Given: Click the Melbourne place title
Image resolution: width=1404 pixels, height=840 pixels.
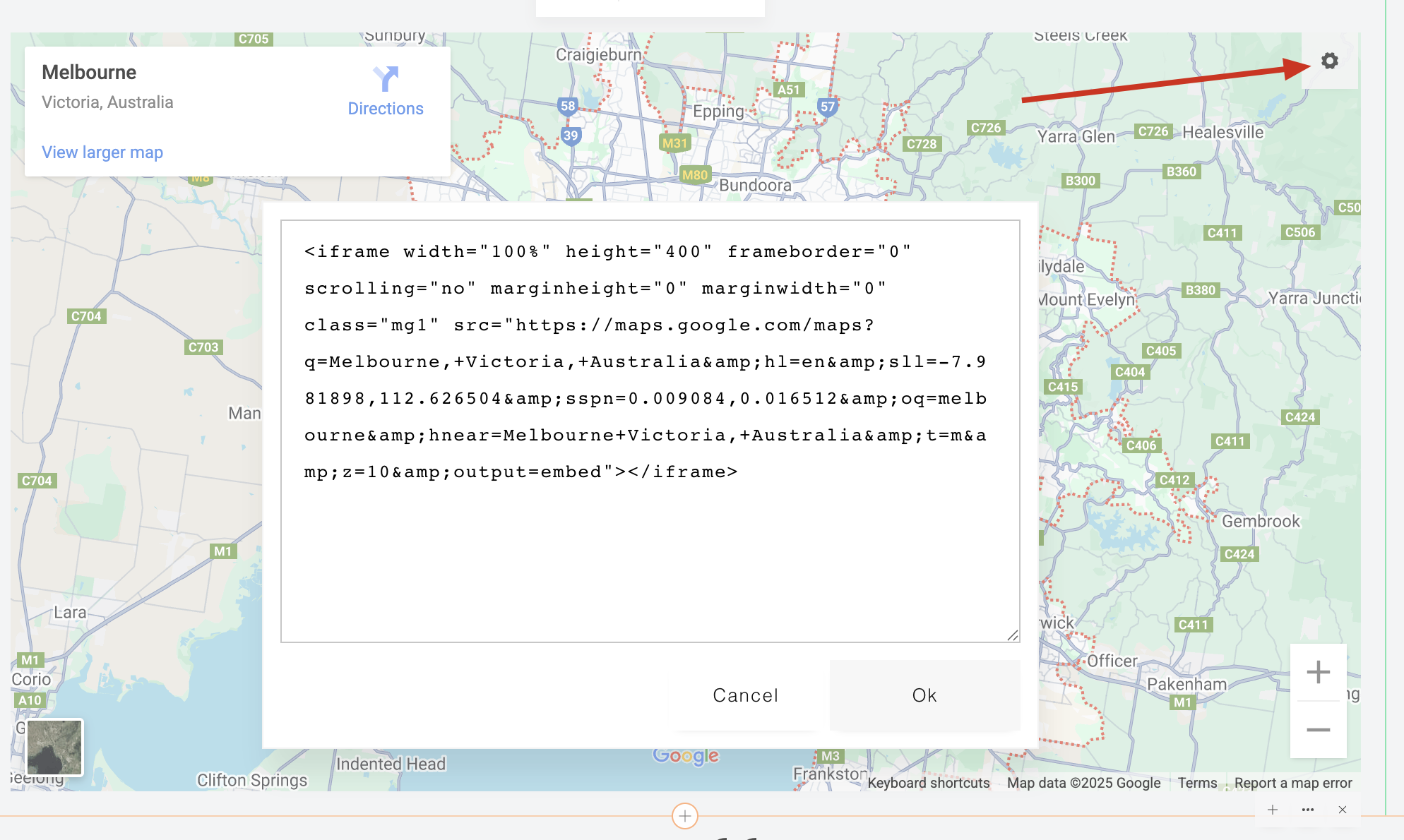Looking at the screenshot, I should point(89,72).
